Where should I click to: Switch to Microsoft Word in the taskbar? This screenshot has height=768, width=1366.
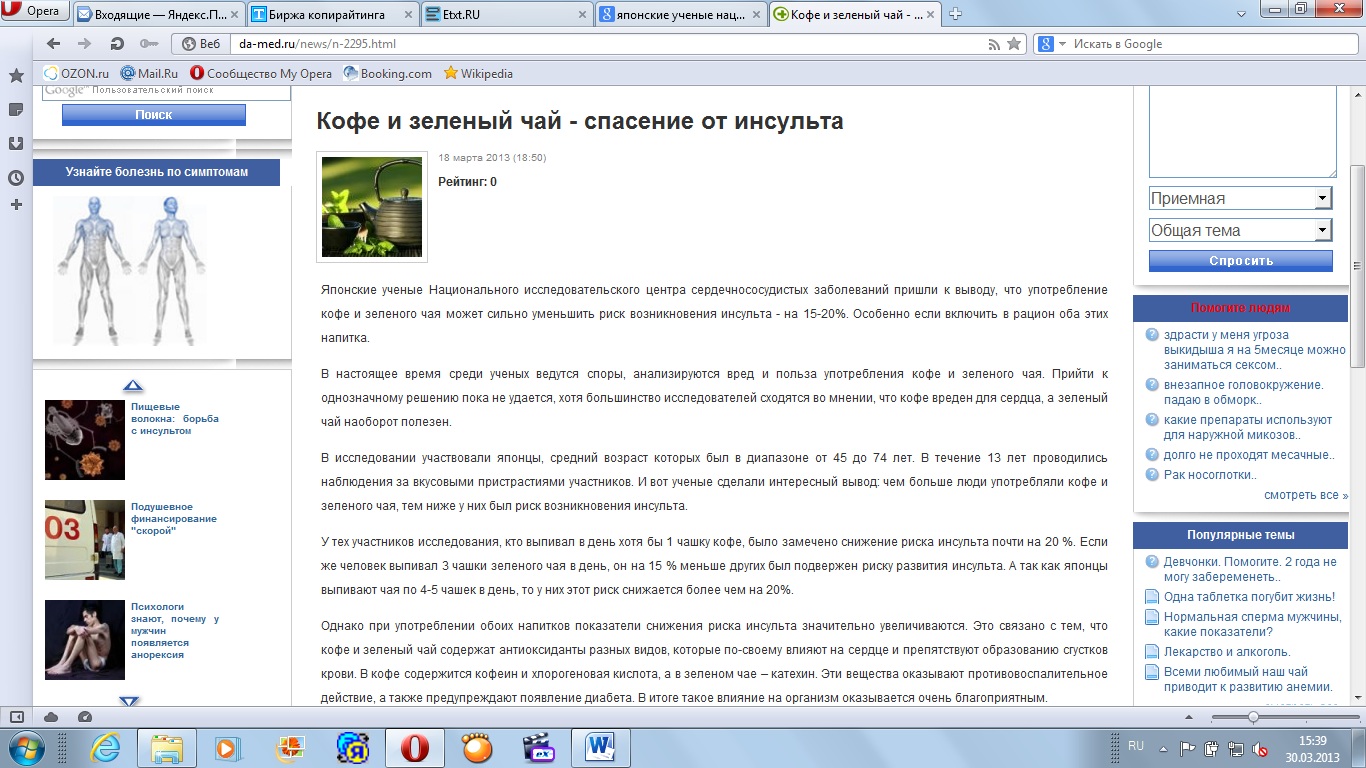click(x=600, y=747)
